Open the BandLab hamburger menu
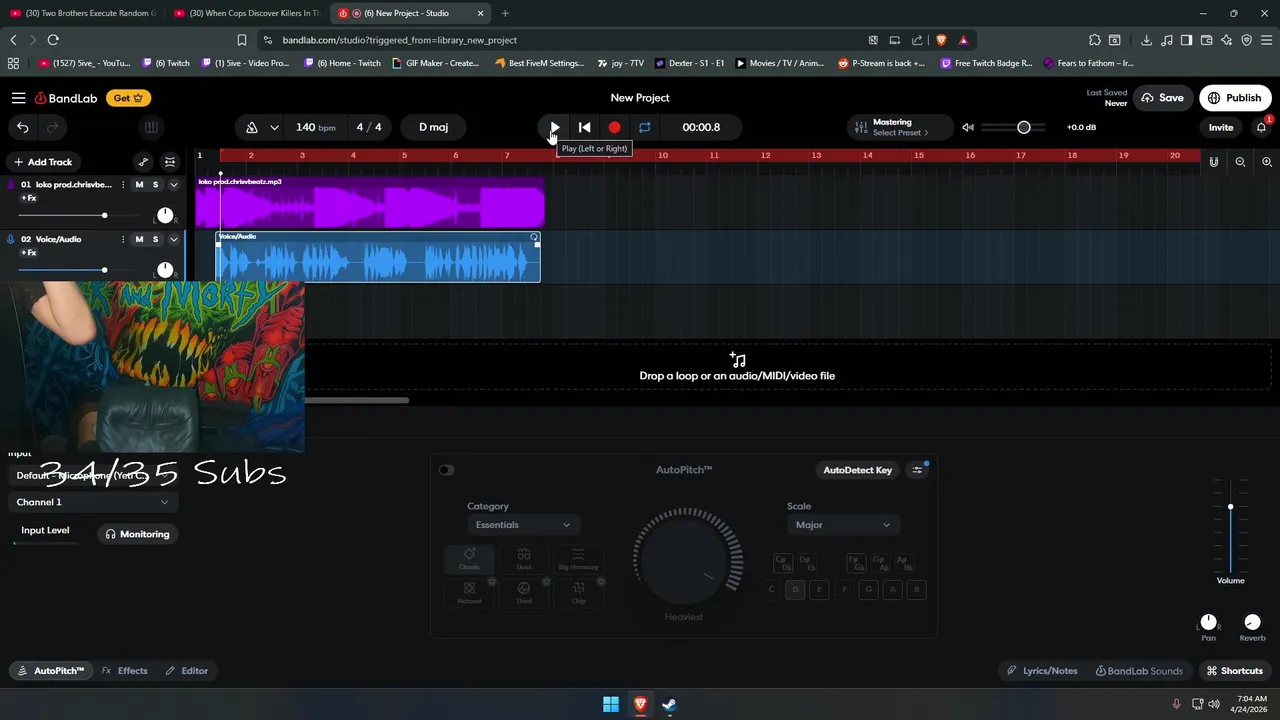The width and height of the screenshot is (1280, 720). [19, 98]
